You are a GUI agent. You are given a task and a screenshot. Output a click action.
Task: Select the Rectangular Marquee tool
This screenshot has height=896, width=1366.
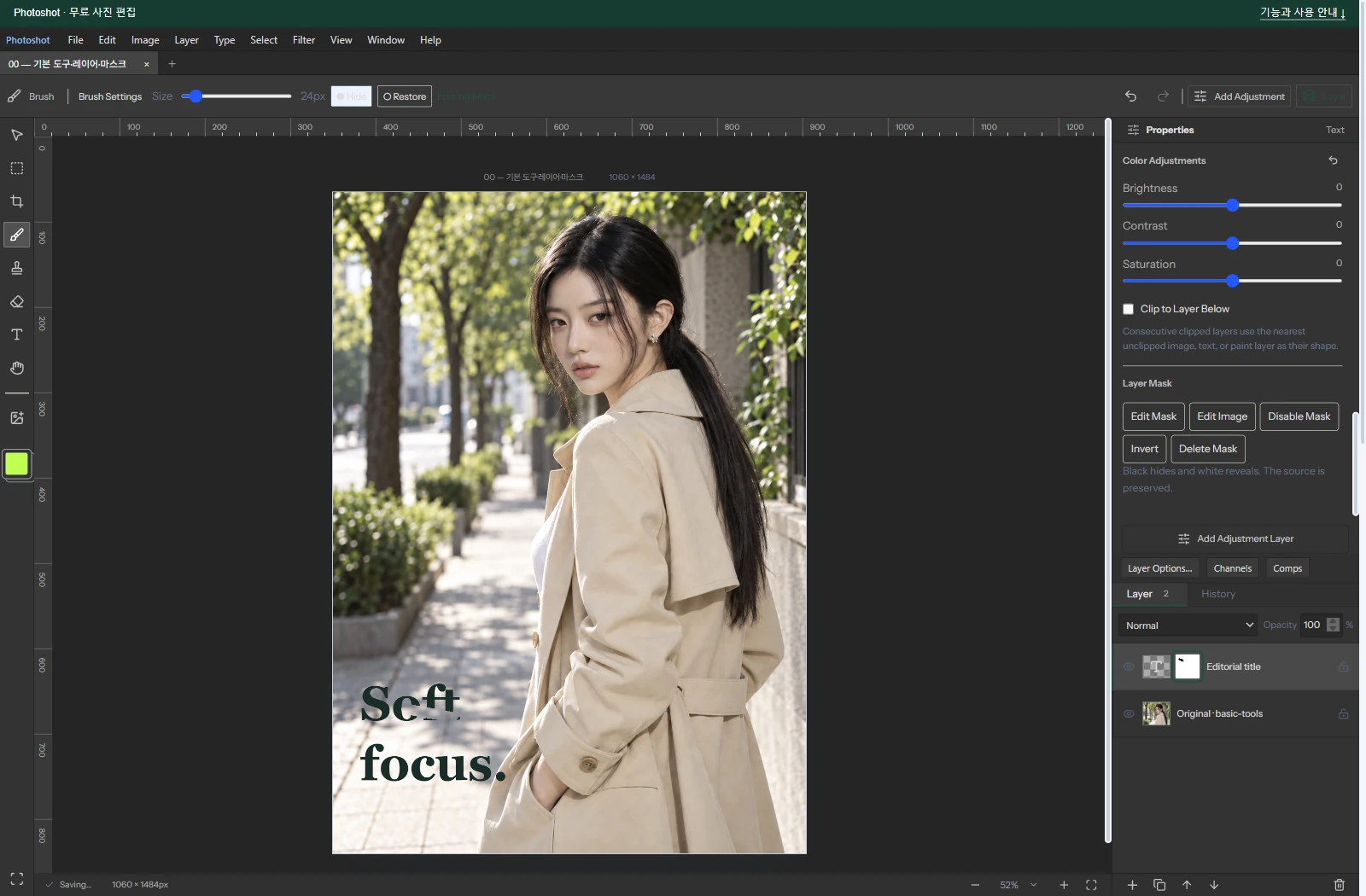point(16,168)
